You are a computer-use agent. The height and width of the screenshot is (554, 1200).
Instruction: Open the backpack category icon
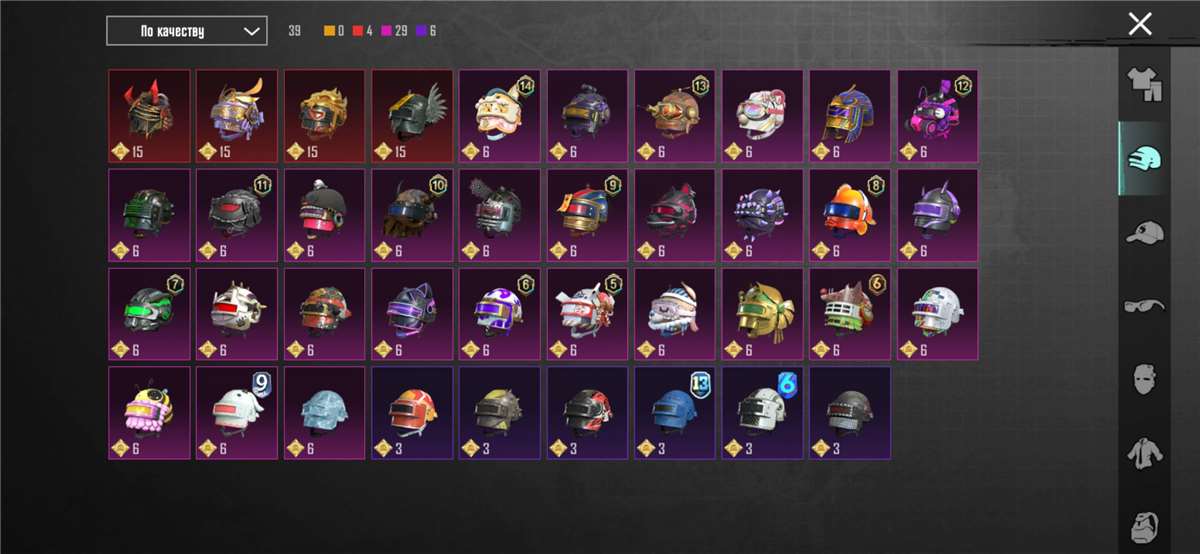pyautogui.click(x=1144, y=525)
